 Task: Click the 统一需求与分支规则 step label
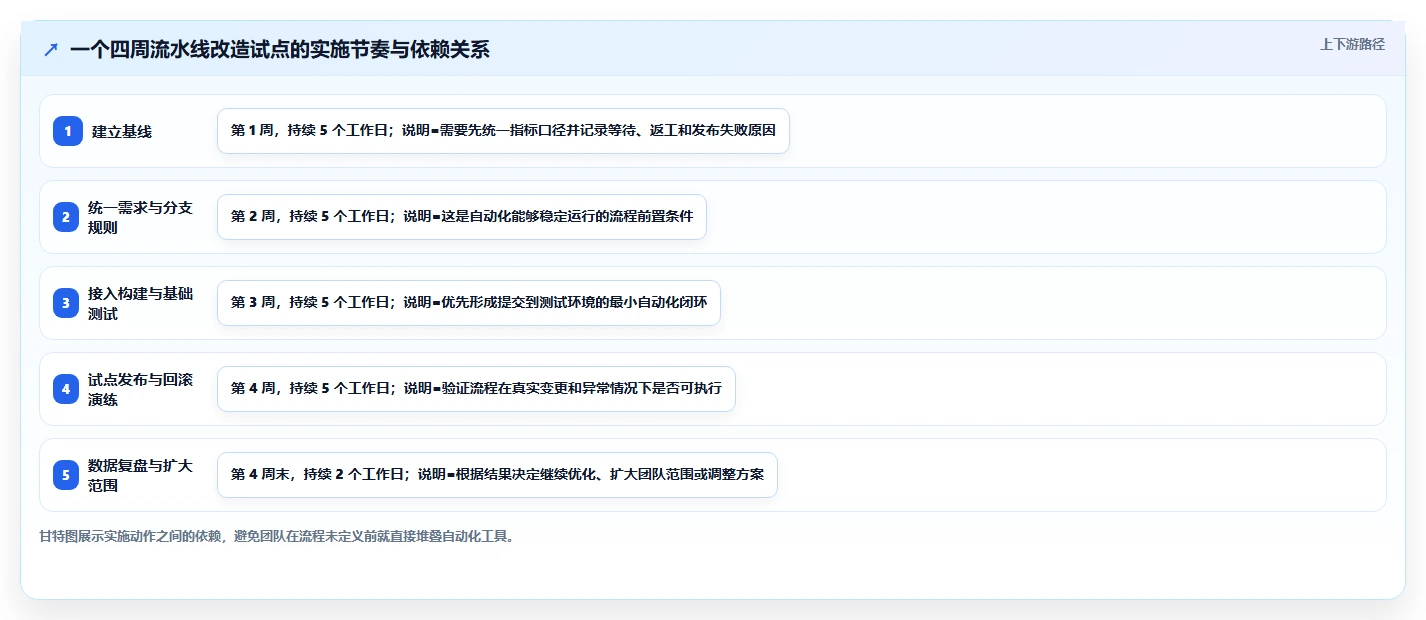[140, 217]
